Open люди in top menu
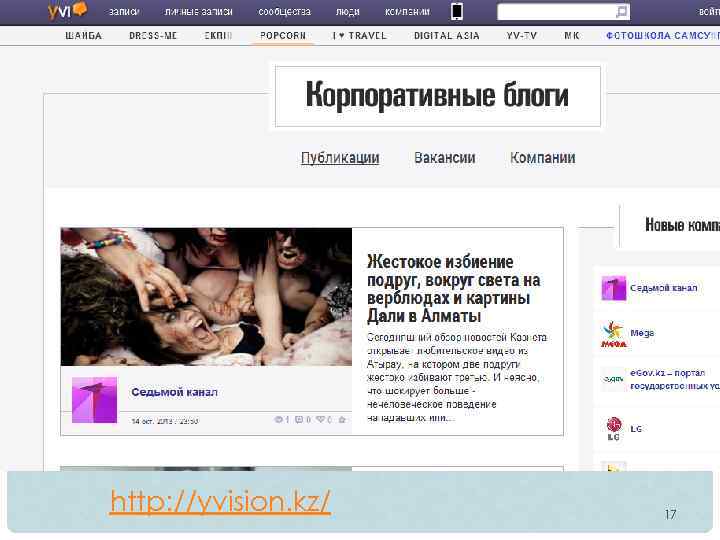 [348, 12]
